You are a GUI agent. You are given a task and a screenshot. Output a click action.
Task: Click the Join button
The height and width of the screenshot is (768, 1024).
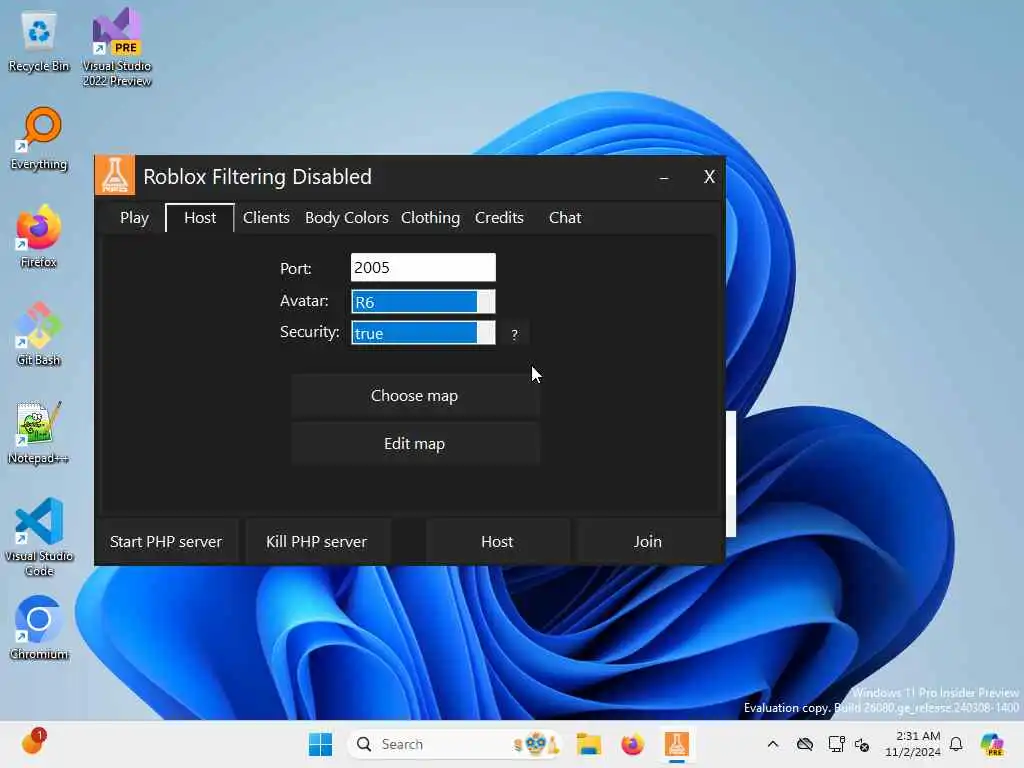pos(648,541)
